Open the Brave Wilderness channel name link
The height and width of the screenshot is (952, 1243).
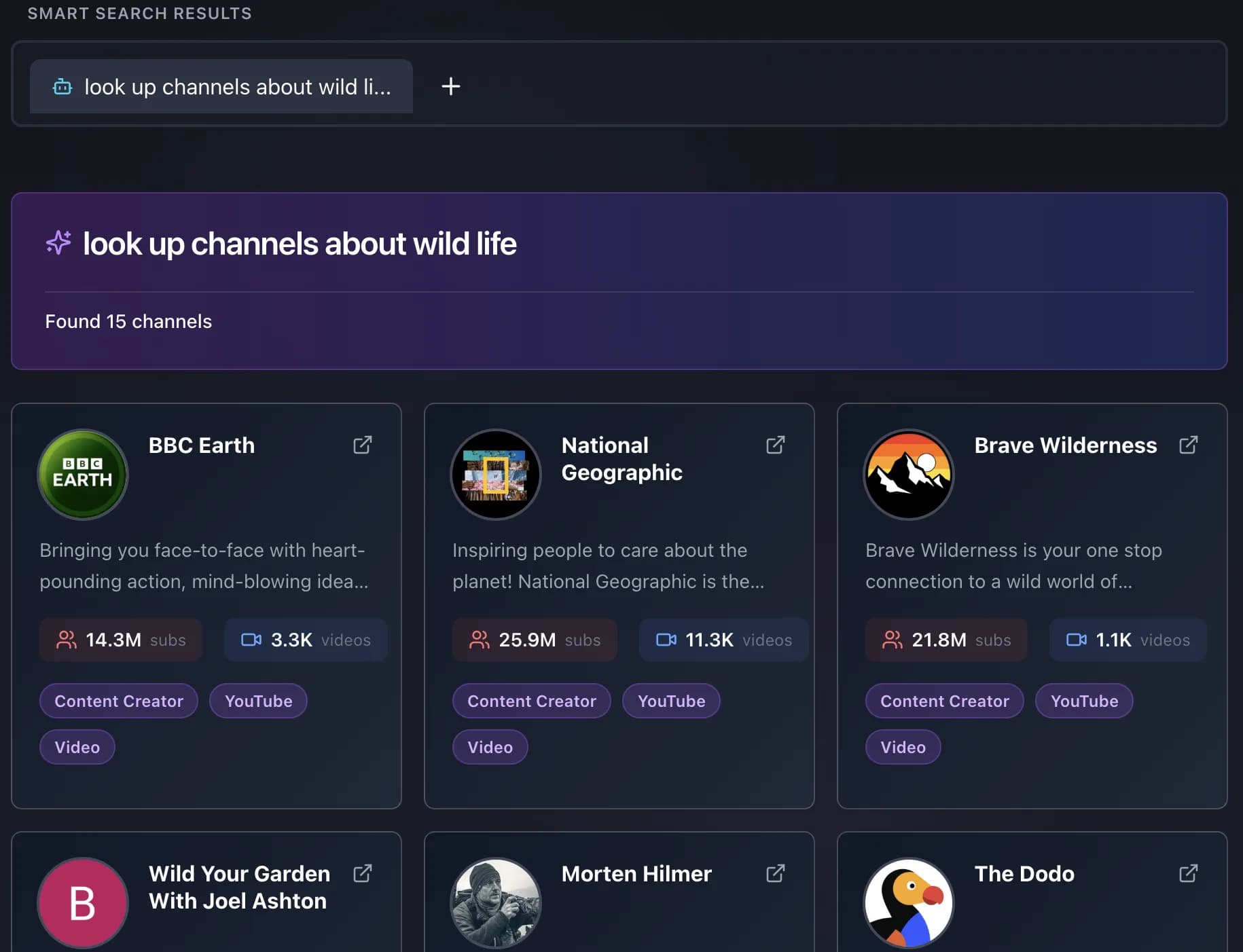(x=1064, y=445)
